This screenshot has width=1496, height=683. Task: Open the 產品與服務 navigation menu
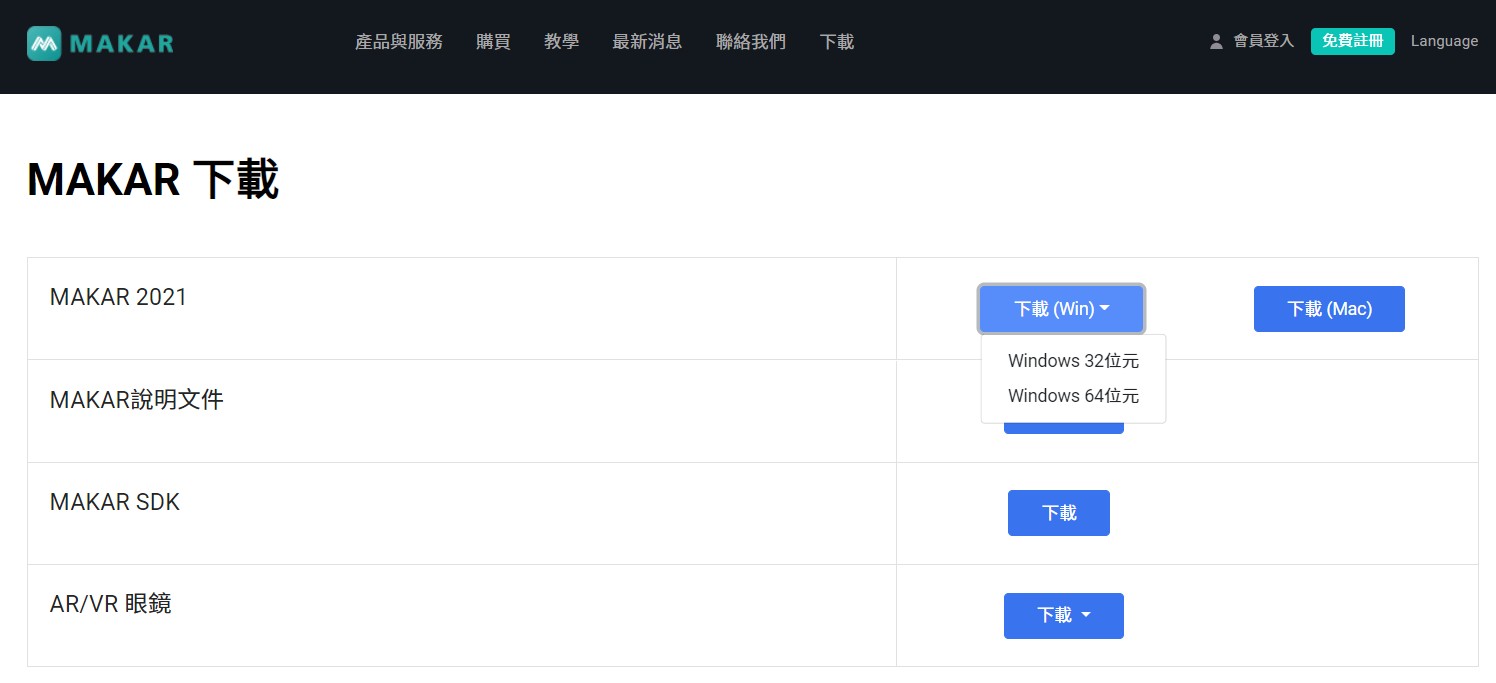tap(398, 42)
